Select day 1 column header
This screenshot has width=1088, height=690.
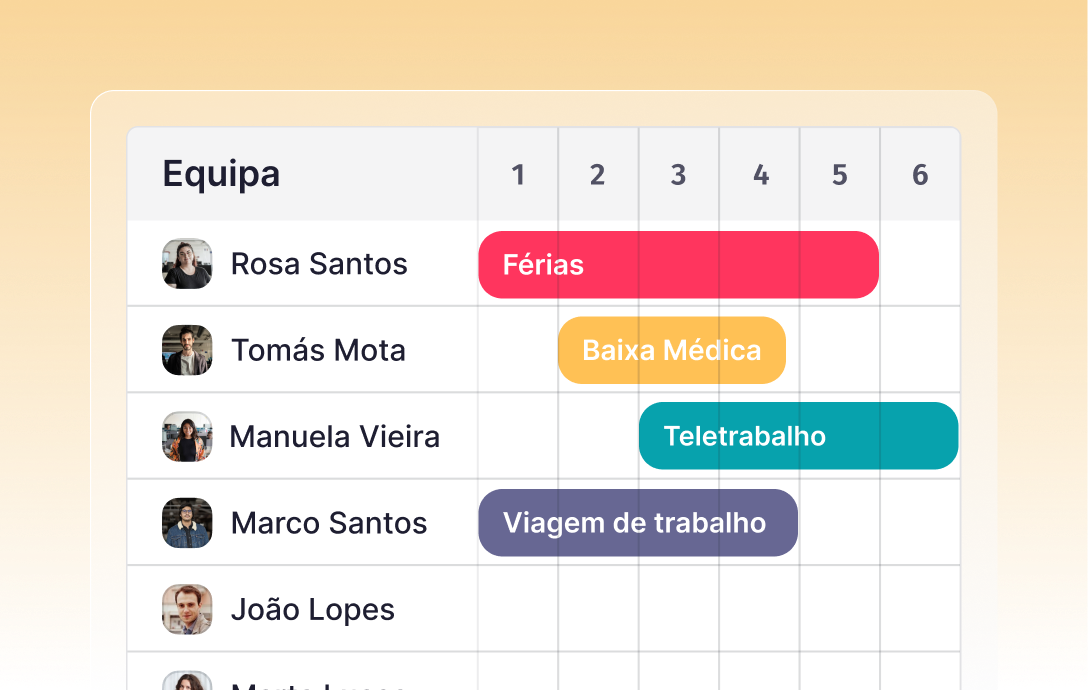517,174
